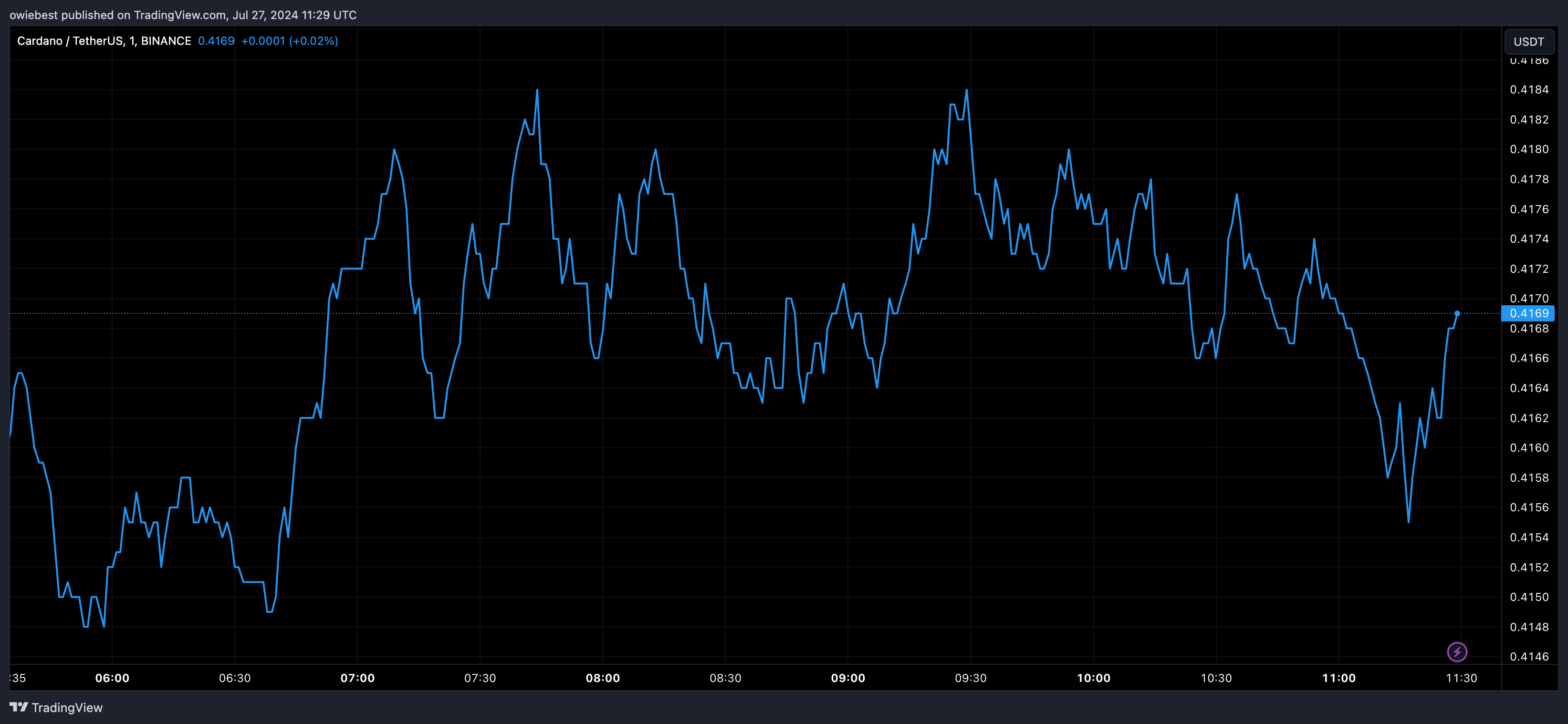Click the 0.4168 price axis label
1568x724 pixels.
pyautogui.click(x=1529, y=329)
